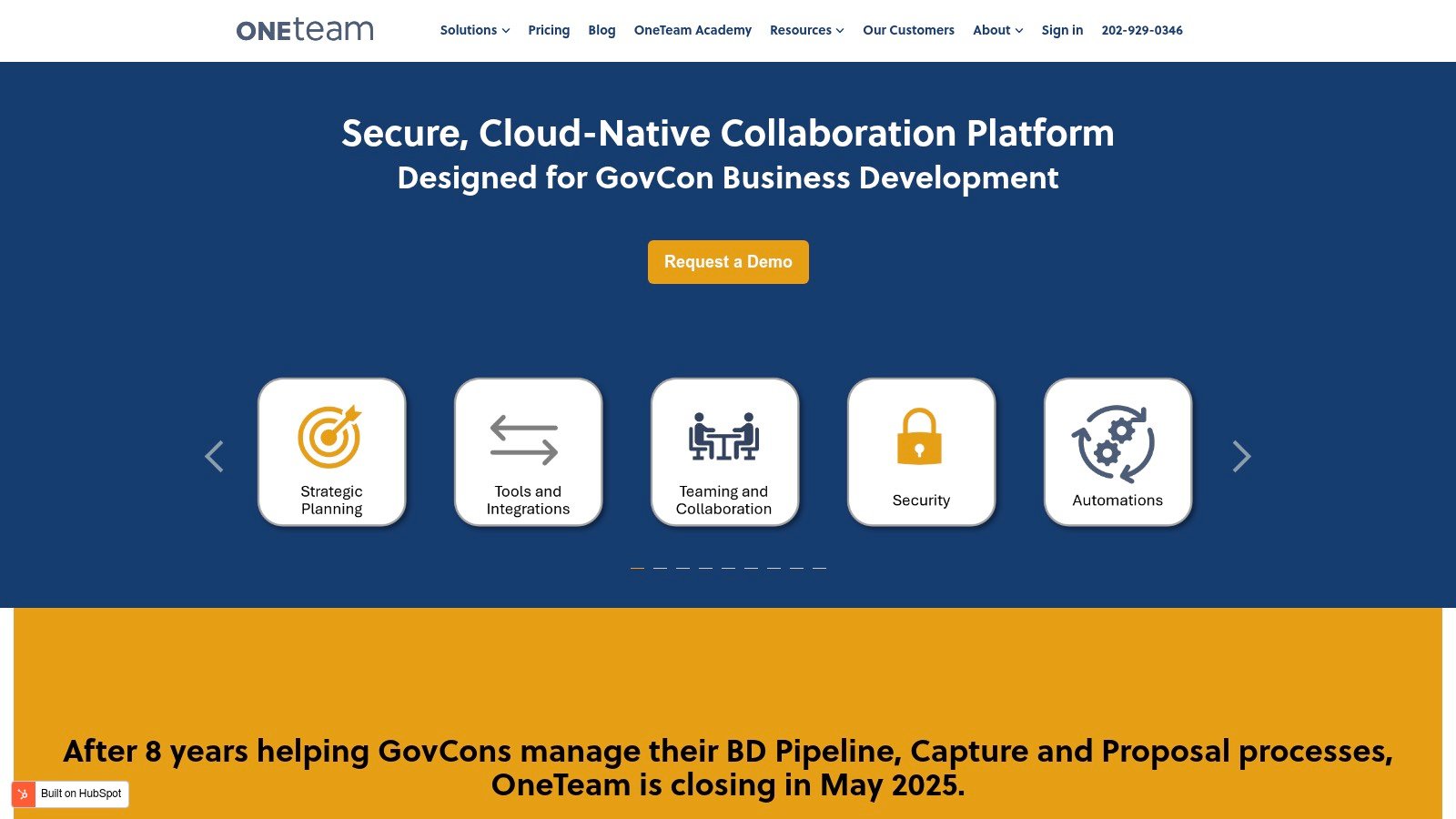This screenshot has width=1456, height=819.
Task: Jump to the fifth carousel indicator dash
Action: pyautogui.click(x=728, y=568)
